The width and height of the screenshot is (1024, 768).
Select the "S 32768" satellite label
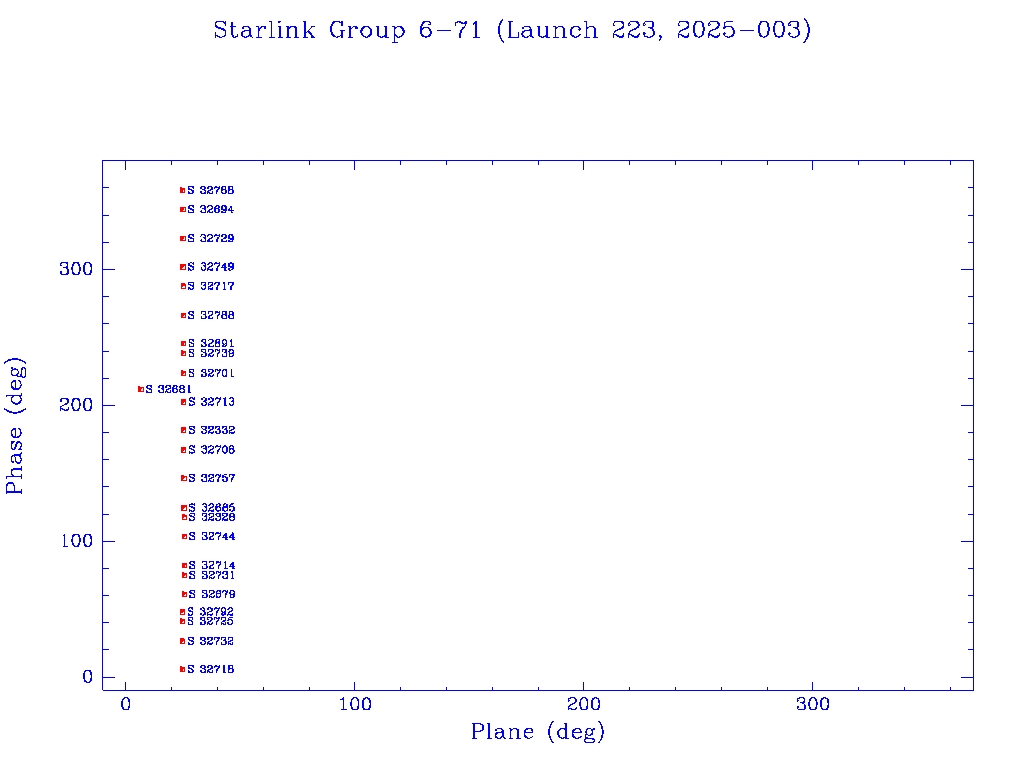coord(210,191)
